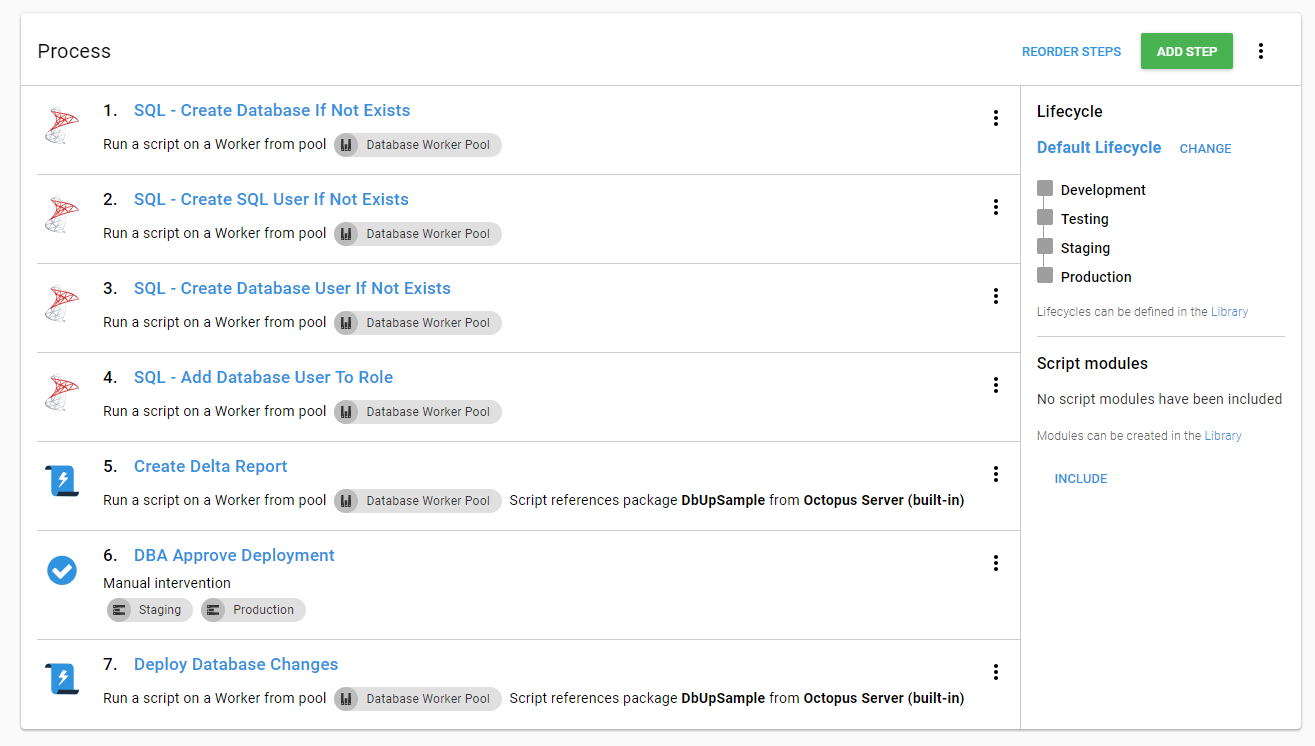Open the three-dot menu for Deploy Database Changes
This screenshot has width=1315, height=746.
coord(995,672)
